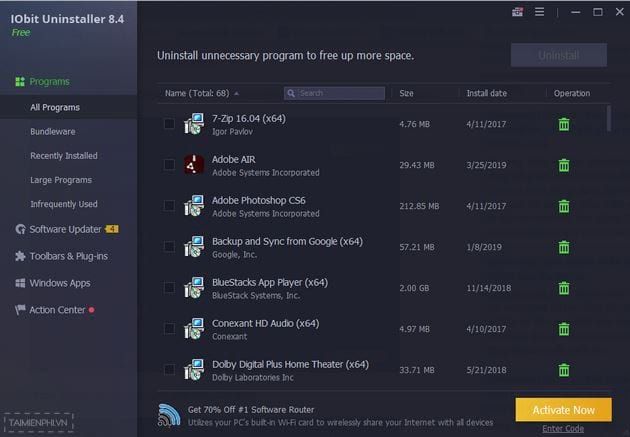Select All Programs in sidebar
The image size is (630, 437).
tap(55, 107)
